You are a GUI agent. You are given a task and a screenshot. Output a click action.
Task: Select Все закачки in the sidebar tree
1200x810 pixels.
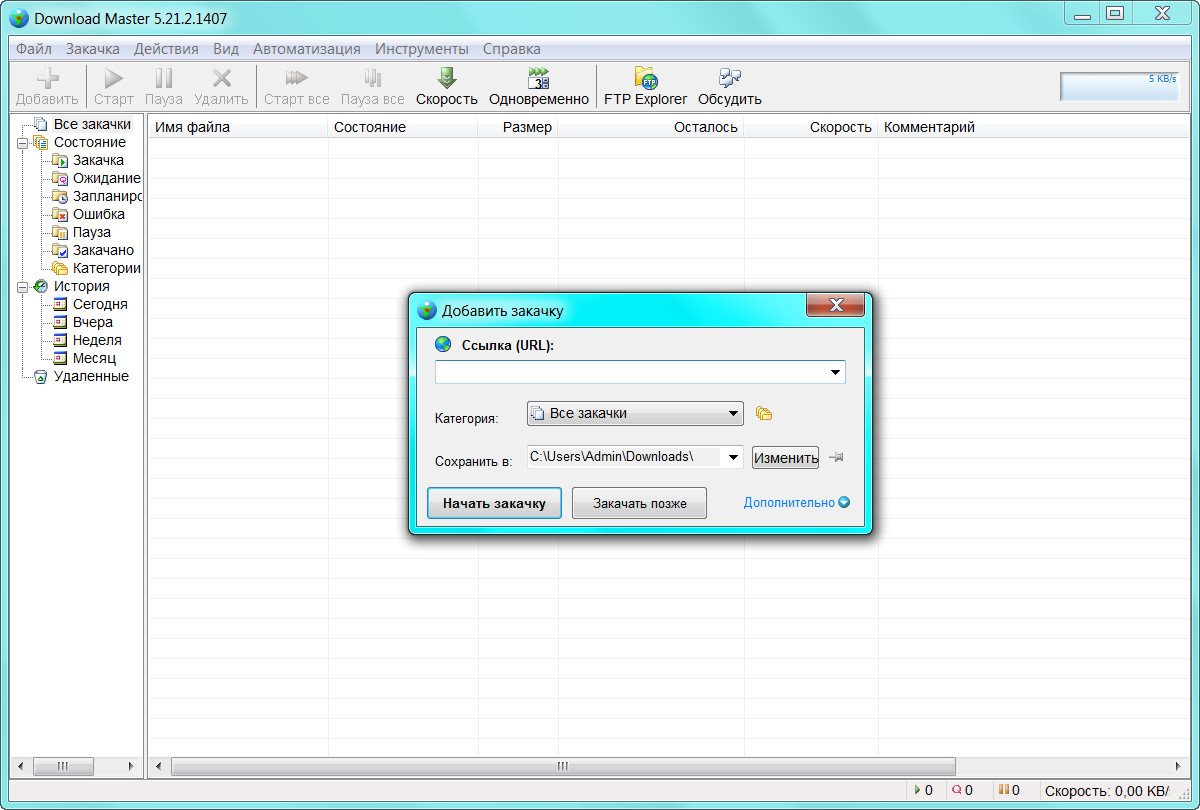click(92, 124)
